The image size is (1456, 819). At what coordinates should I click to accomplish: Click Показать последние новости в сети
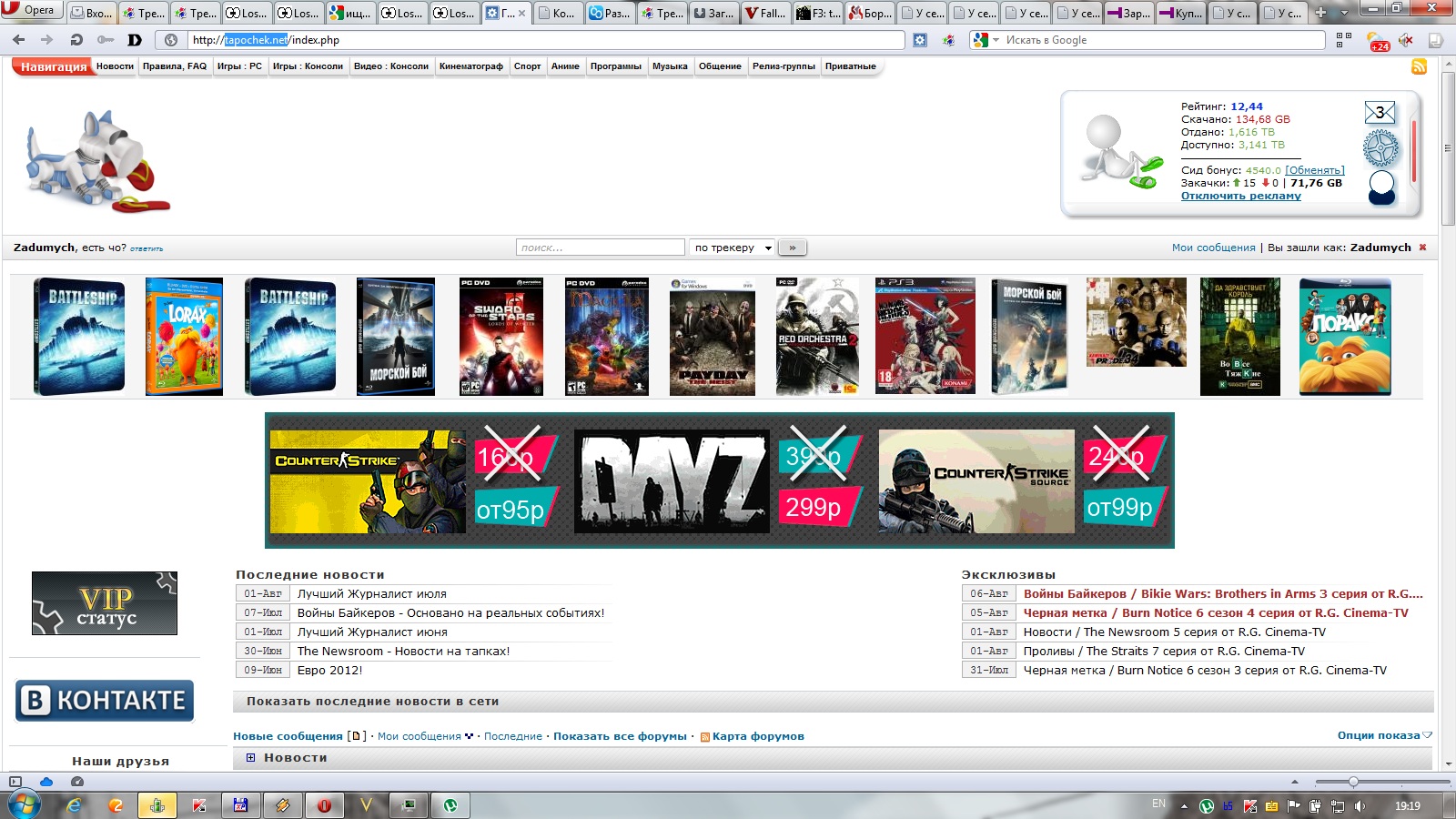[372, 702]
